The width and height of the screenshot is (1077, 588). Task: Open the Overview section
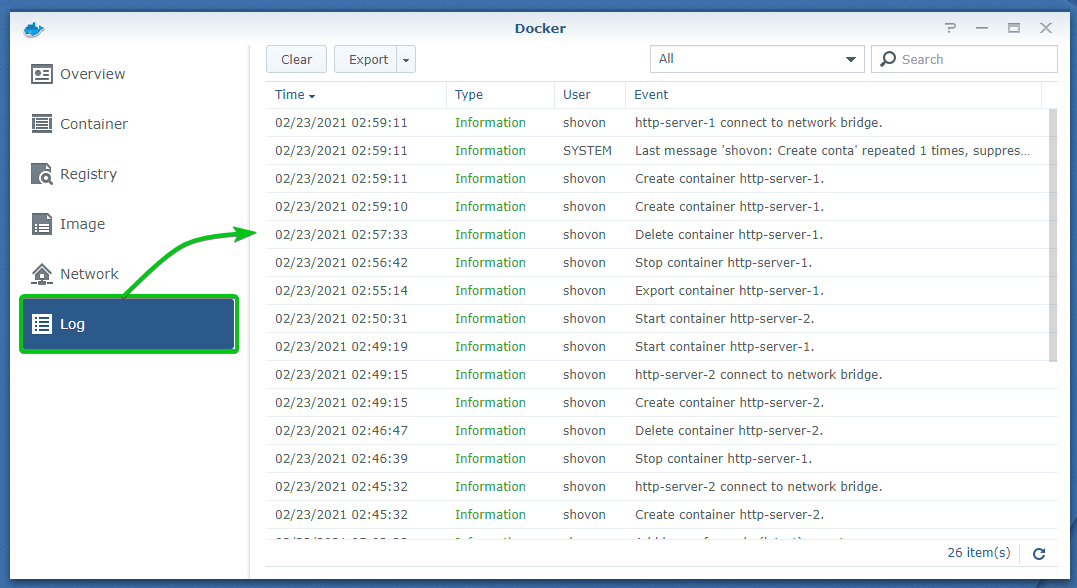click(129, 74)
